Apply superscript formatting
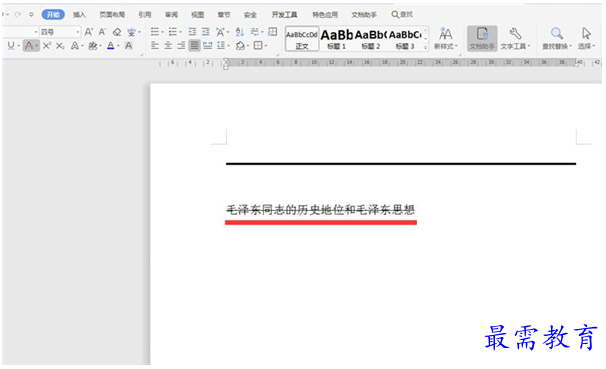The image size is (606, 369). (47, 46)
